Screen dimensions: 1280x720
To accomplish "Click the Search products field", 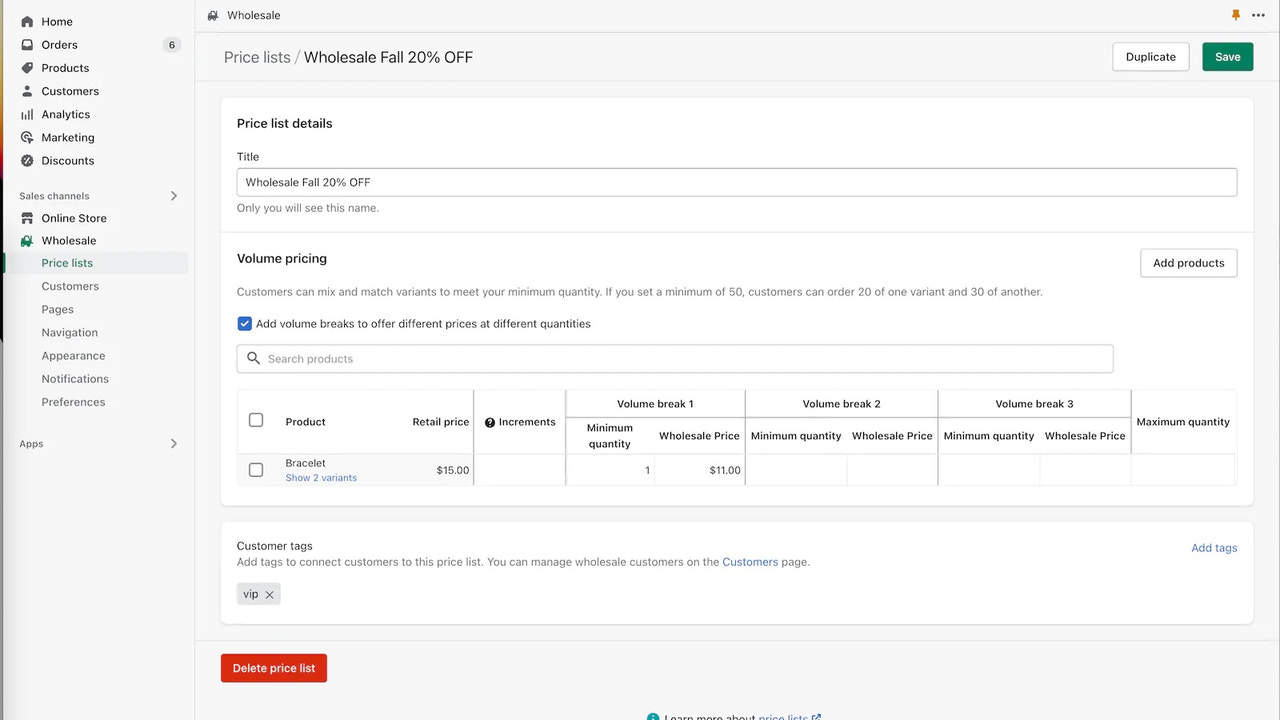I will click(x=675, y=359).
